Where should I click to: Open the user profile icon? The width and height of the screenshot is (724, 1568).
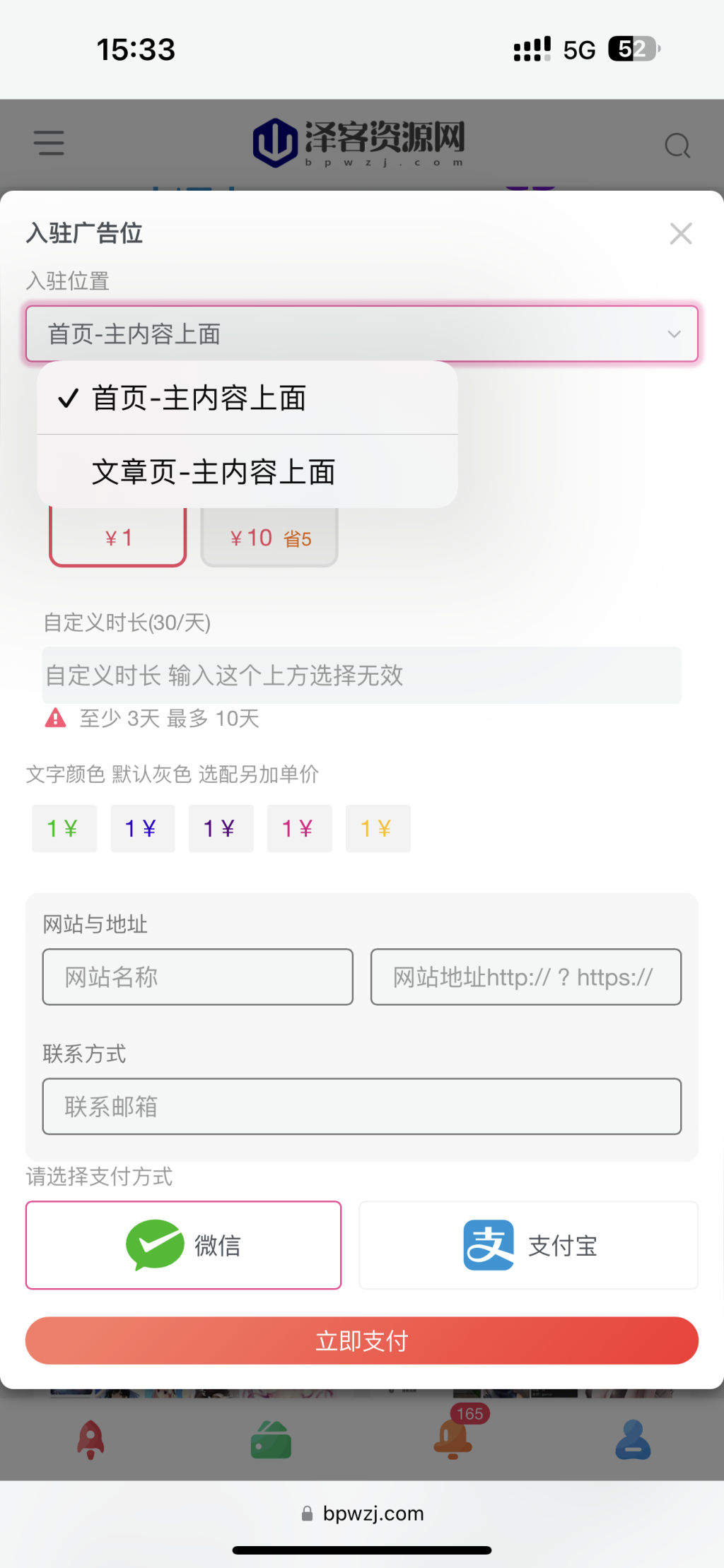[633, 1440]
